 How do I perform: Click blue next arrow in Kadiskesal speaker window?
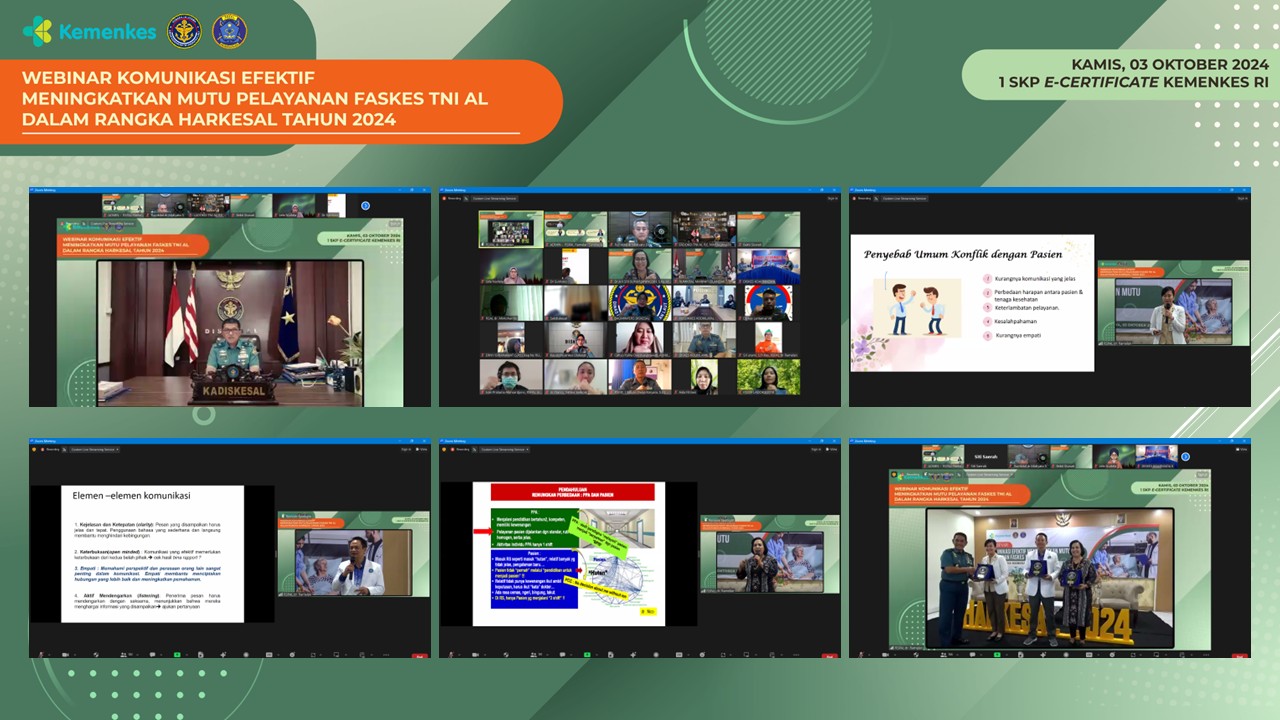click(x=365, y=206)
